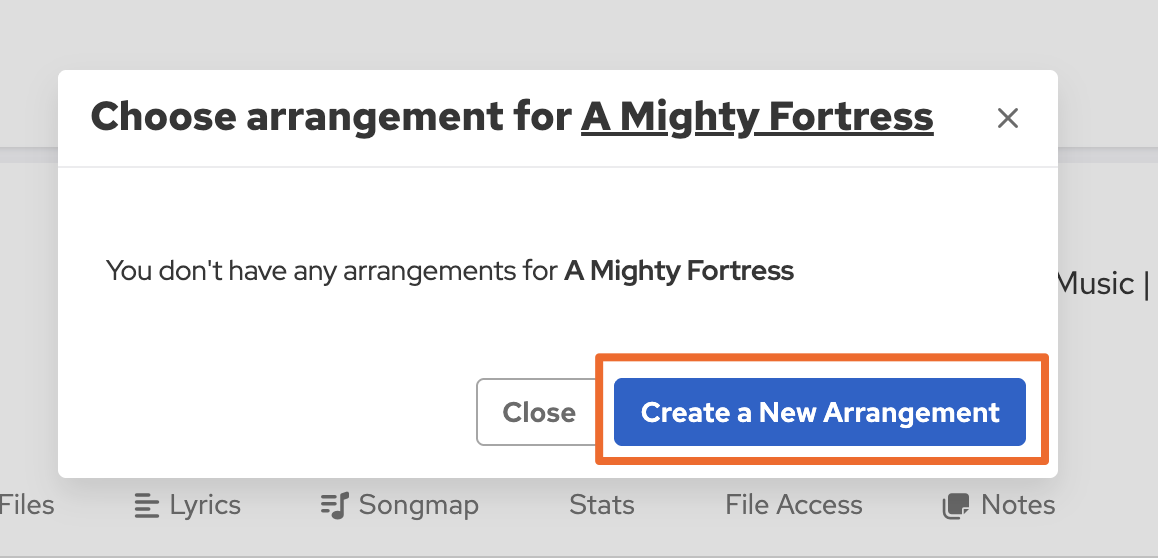This screenshot has width=1158, height=558.
Task: Click empty dialog footer left of Close
Action: 260,412
